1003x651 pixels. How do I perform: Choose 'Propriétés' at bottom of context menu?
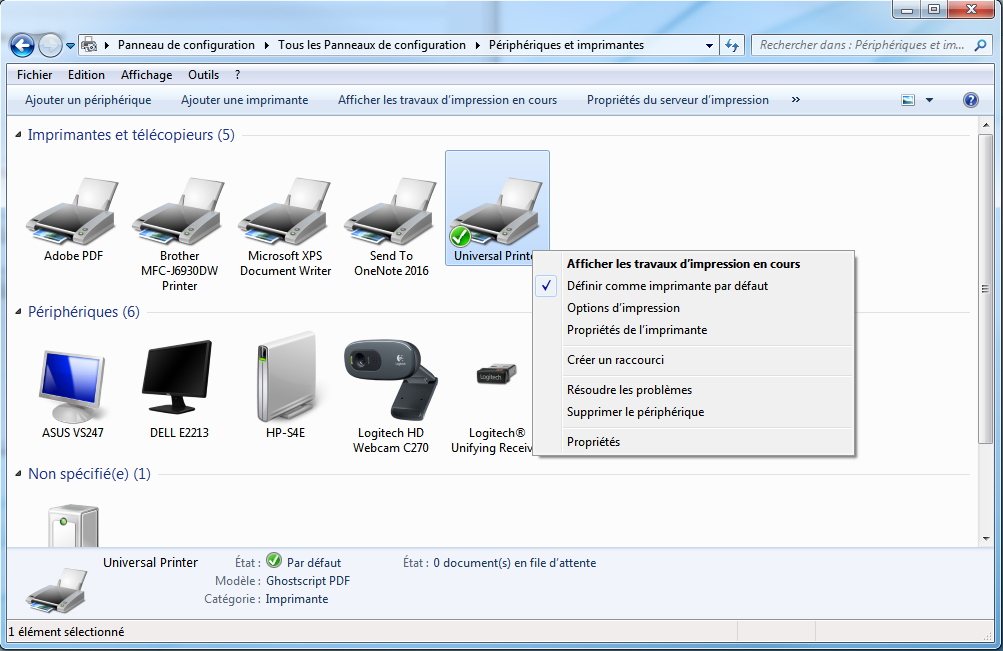(x=593, y=442)
